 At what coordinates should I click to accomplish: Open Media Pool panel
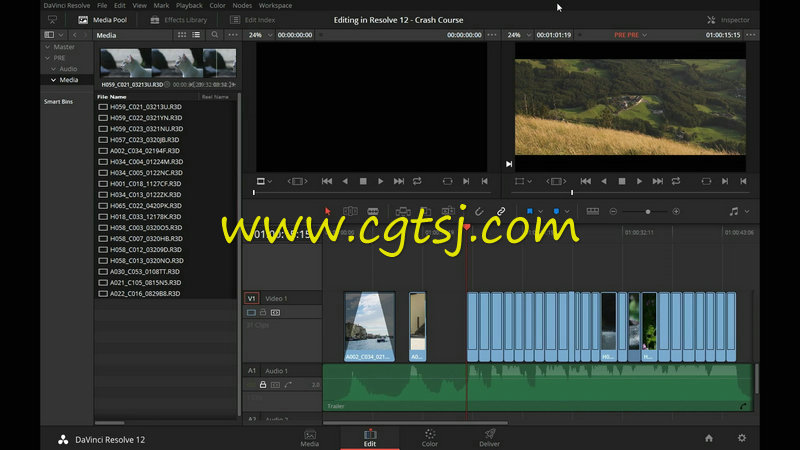tap(103, 20)
